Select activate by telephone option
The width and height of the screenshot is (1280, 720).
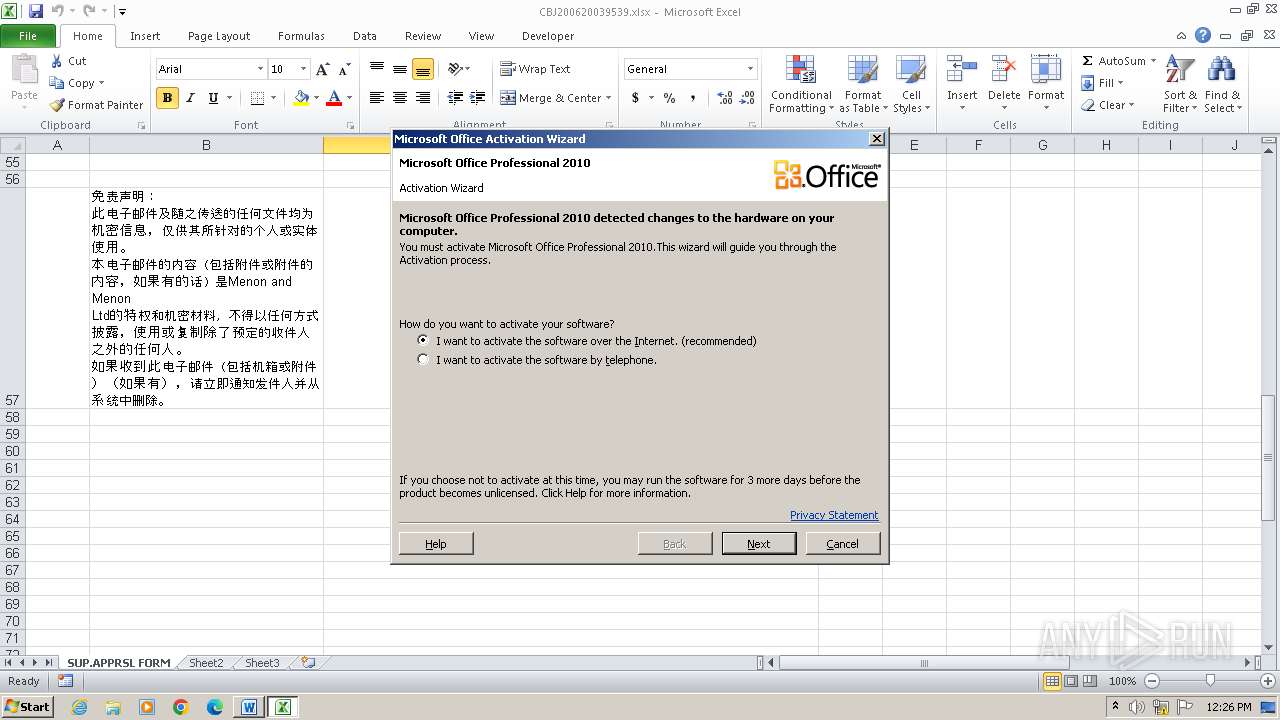tap(423, 360)
